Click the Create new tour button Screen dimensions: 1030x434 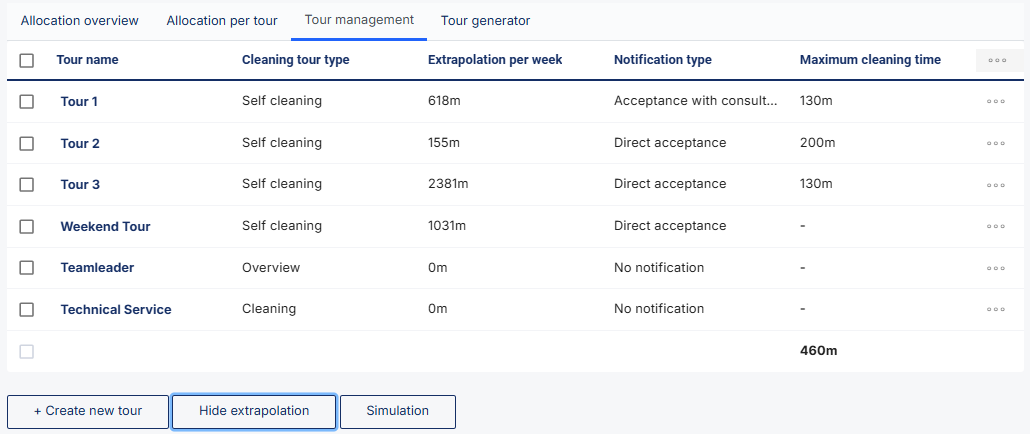coord(88,411)
